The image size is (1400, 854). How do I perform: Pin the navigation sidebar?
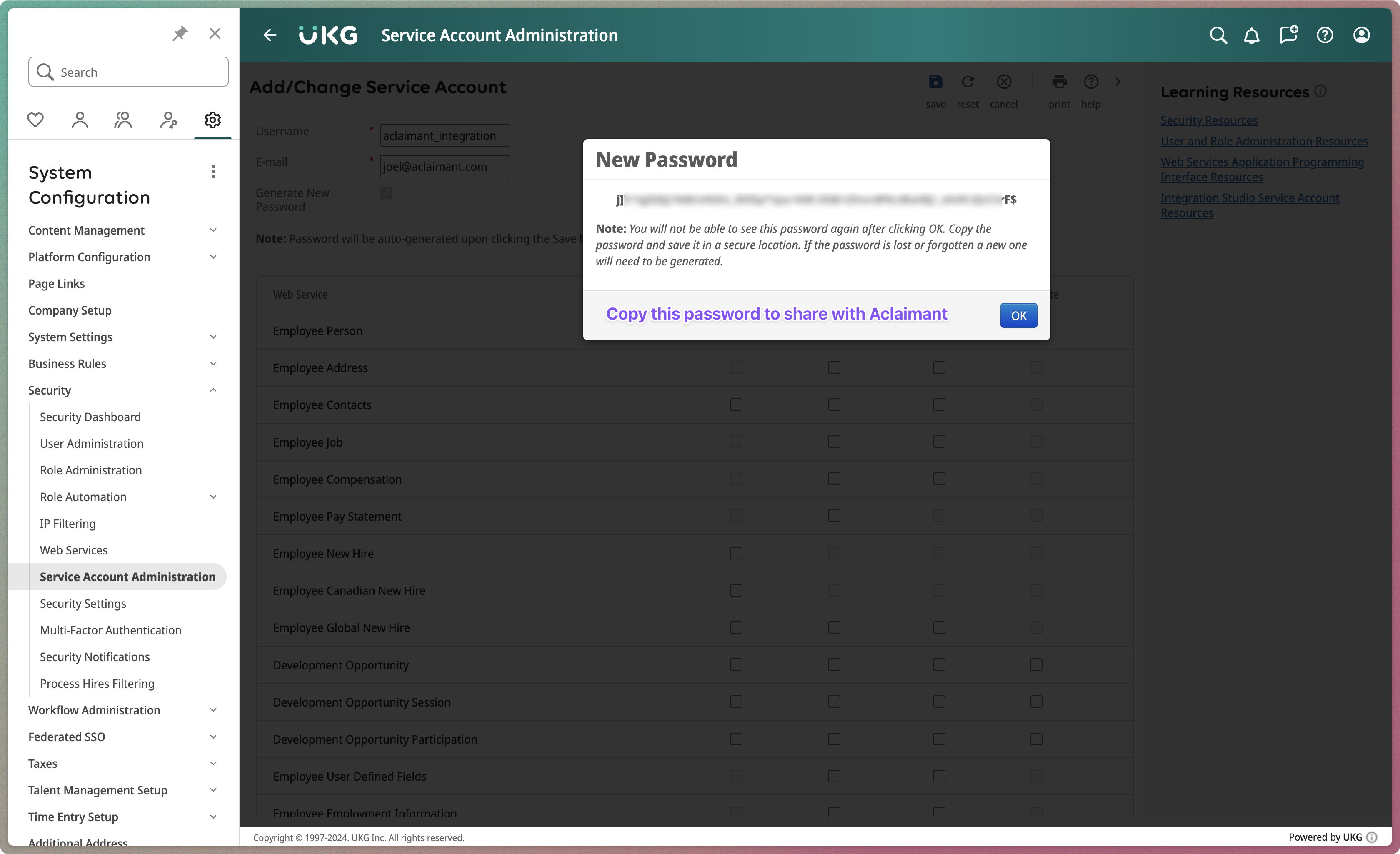[180, 33]
